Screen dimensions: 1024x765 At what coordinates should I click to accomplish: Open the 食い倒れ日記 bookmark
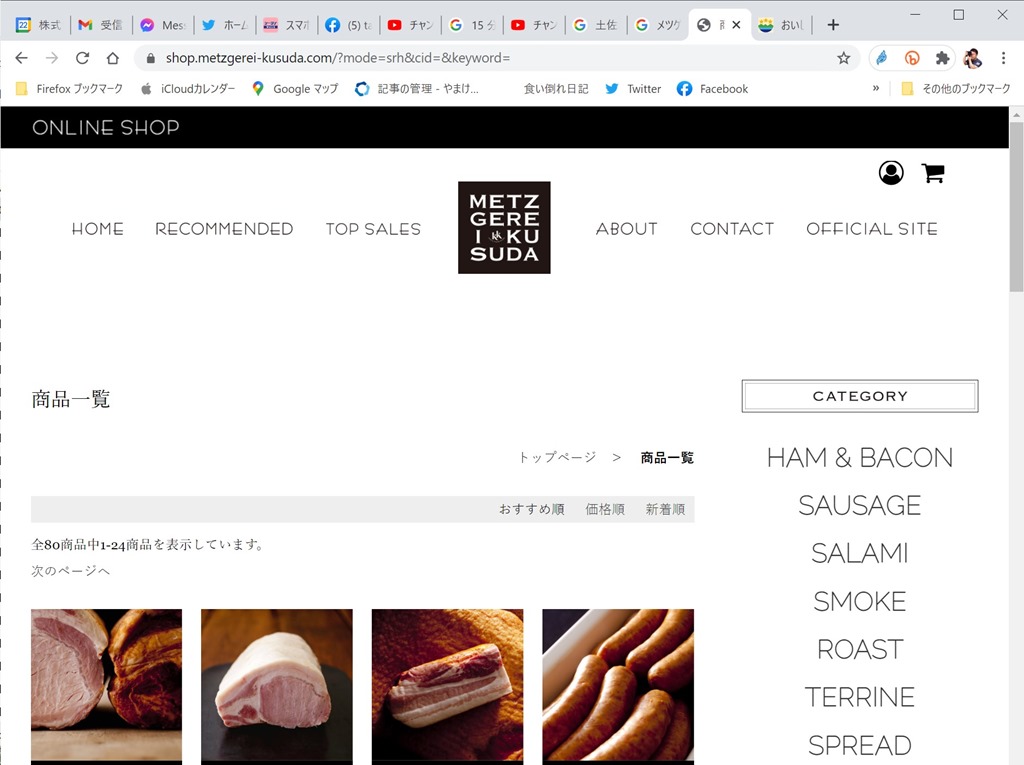click(556, 89)
